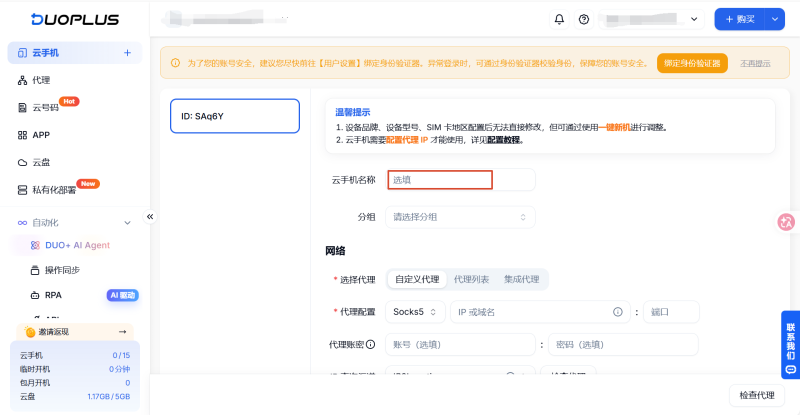Select the device card ID: SAq6Y
This screenshot has height=415, width=800.
235,116
